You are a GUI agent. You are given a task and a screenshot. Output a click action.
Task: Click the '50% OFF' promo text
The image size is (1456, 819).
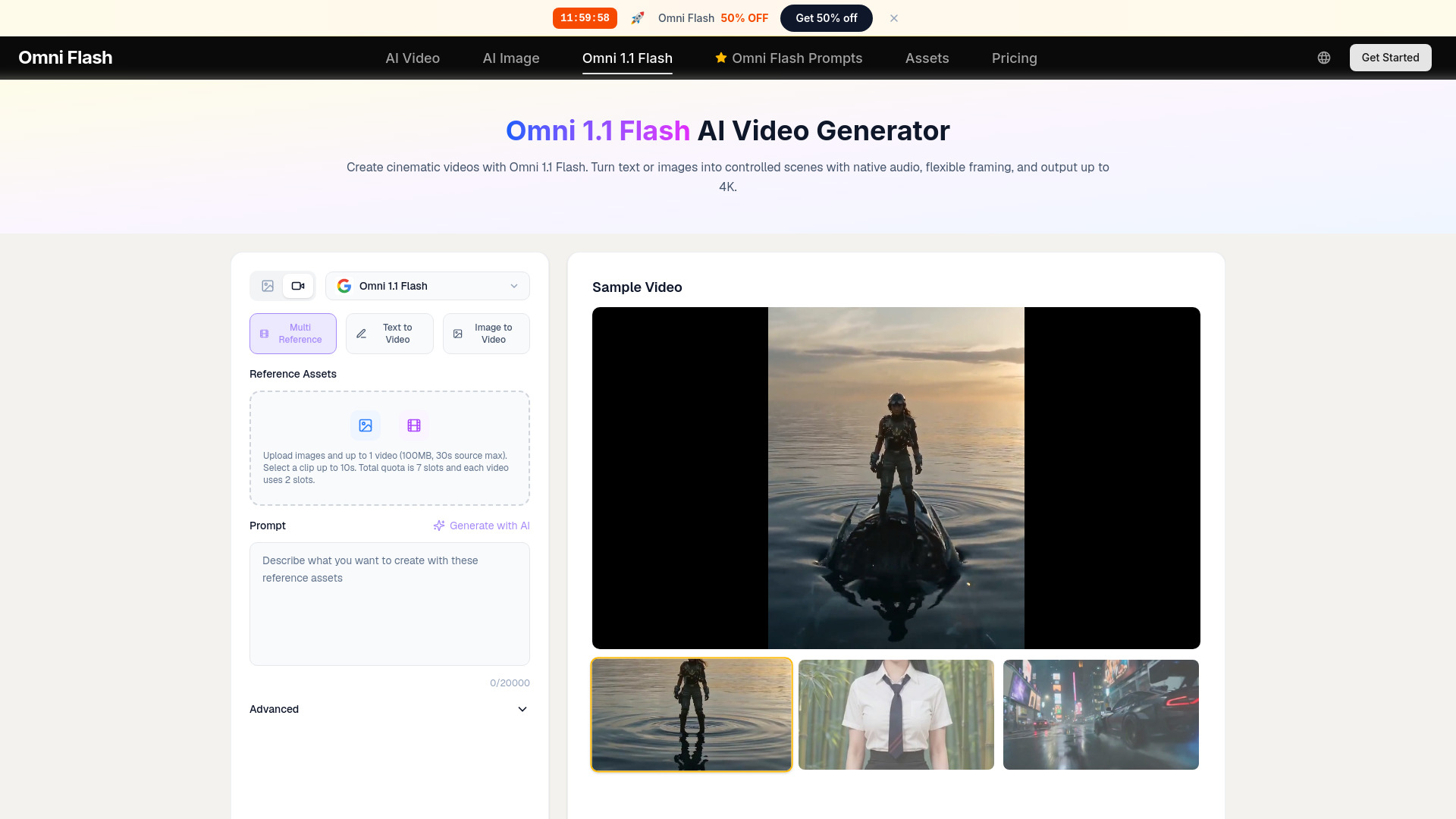tap(745, 18)
